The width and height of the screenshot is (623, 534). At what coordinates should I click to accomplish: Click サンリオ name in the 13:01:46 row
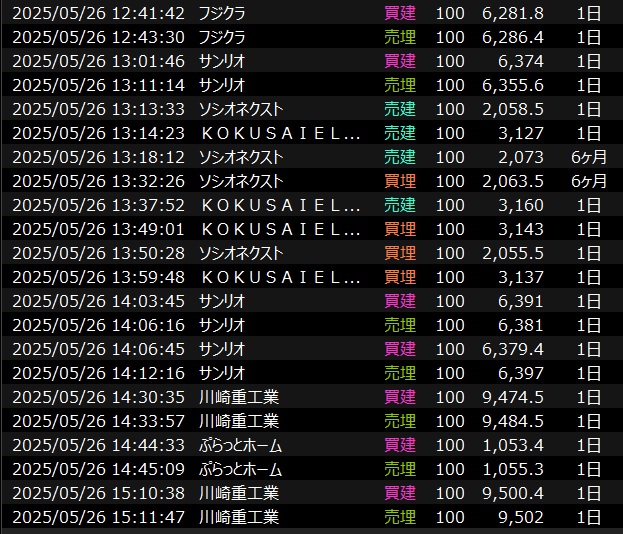click(222, 61)
